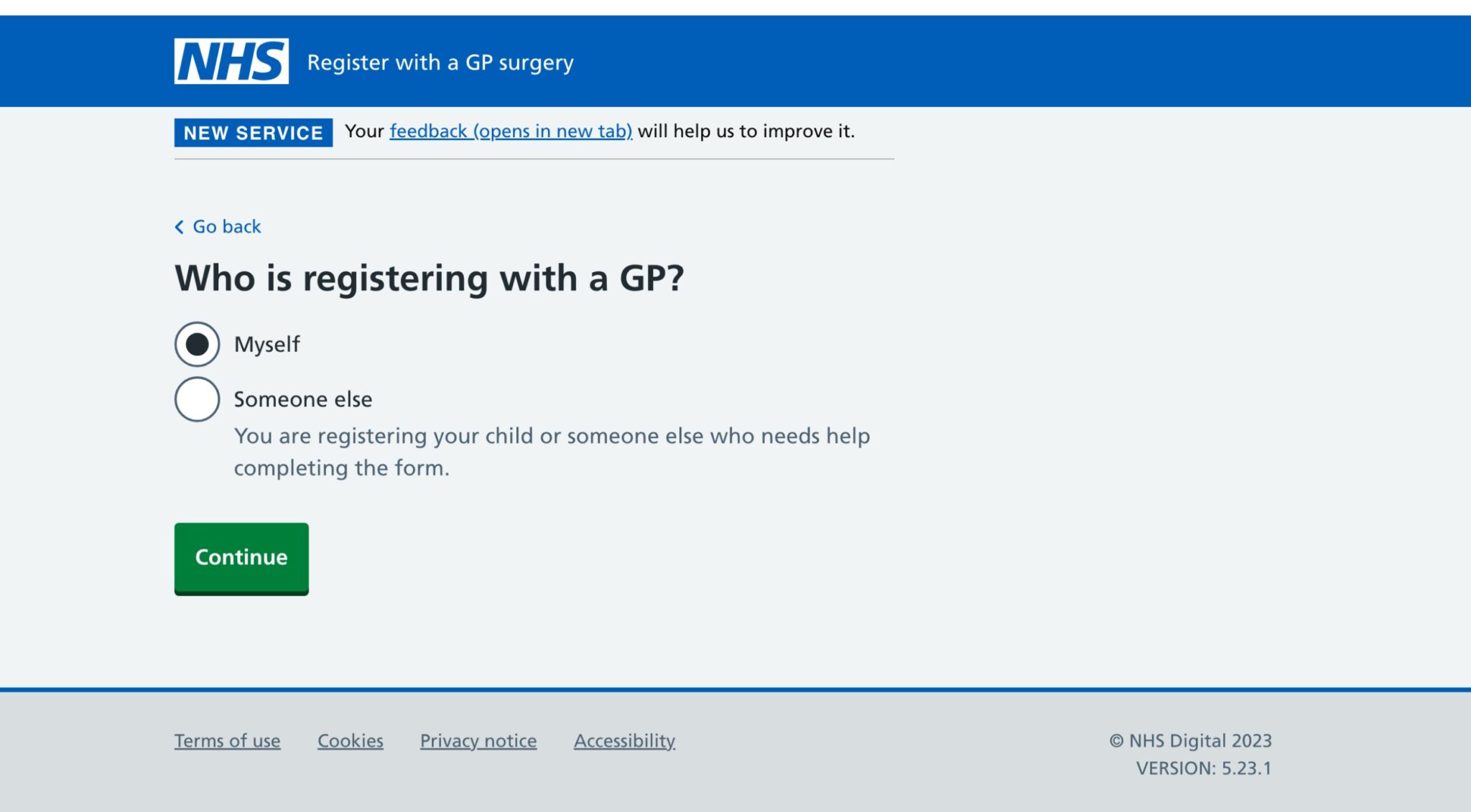The width and height of the screenshot is (1471, 812).
Task: Click the Who is registering with a GP heading
Action: click(x=431, y=277)
